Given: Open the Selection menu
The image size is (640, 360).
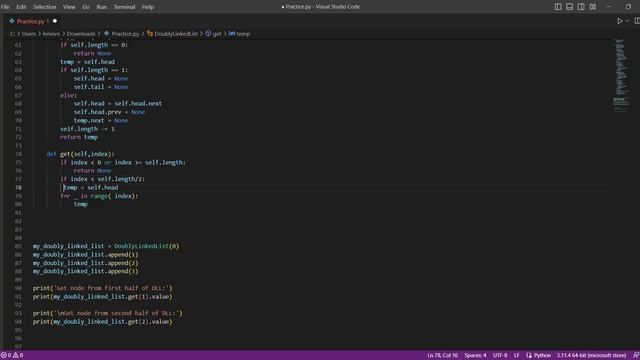Looking at the screenshot, I should [x=44, y=7].
